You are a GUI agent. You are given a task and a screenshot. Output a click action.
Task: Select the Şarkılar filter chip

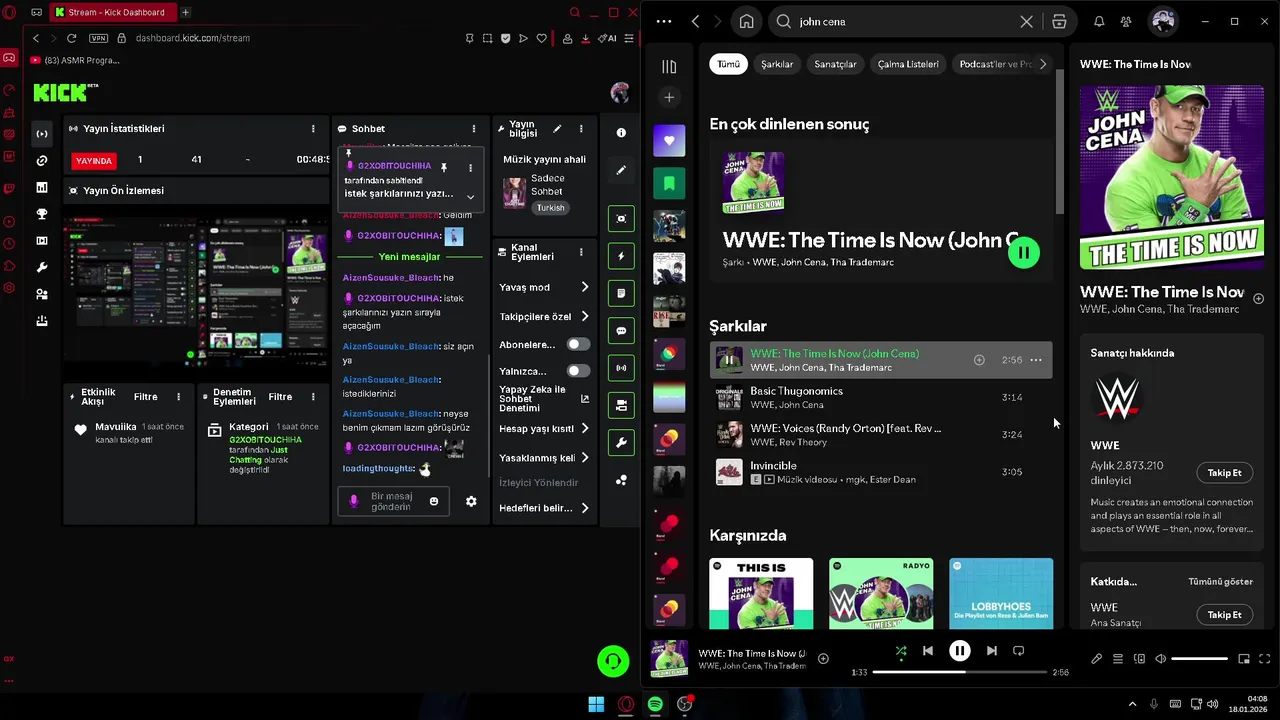[777, 64]
